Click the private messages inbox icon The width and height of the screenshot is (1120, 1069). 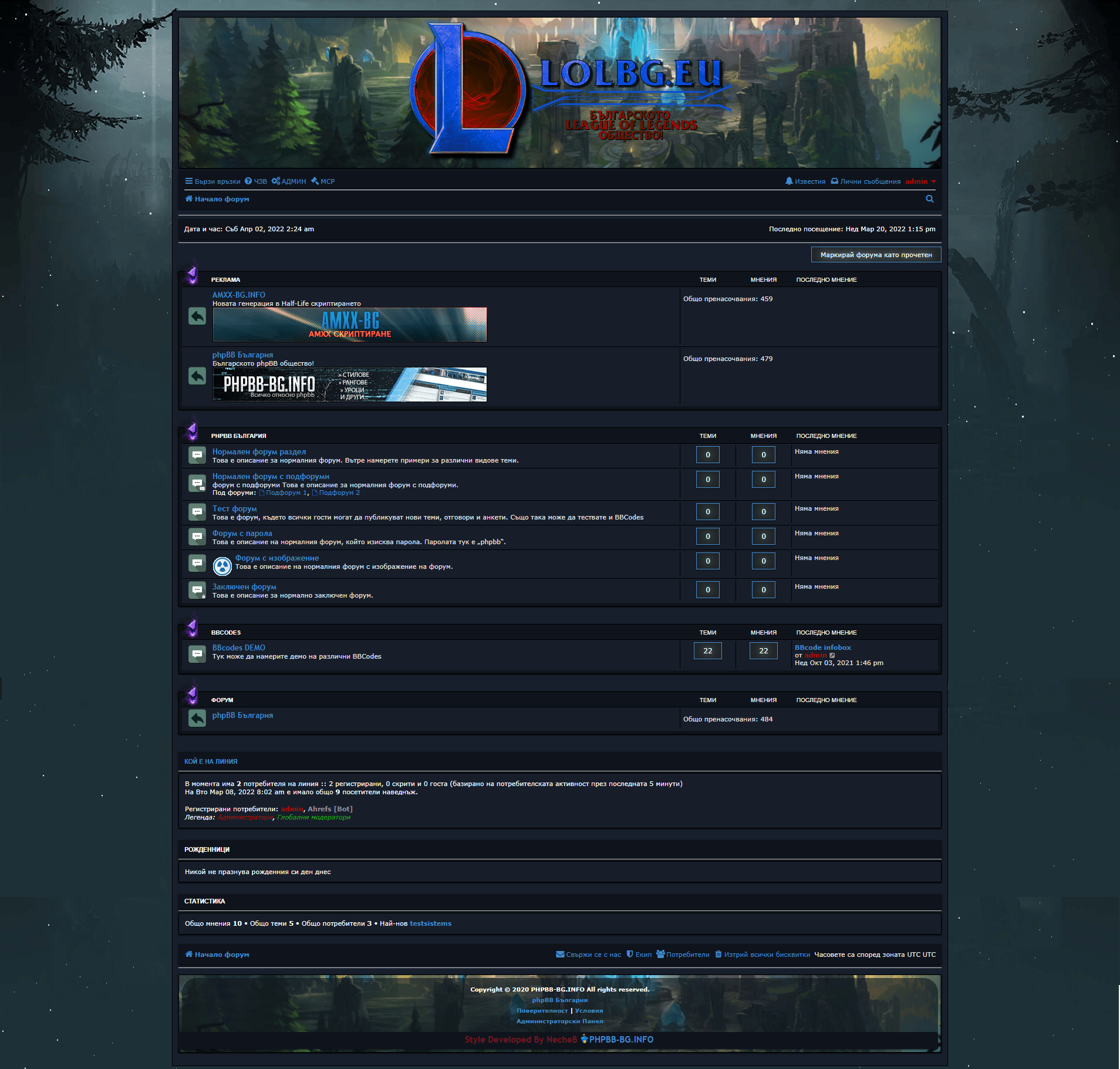pyautogui.click(x=835, y=181)
